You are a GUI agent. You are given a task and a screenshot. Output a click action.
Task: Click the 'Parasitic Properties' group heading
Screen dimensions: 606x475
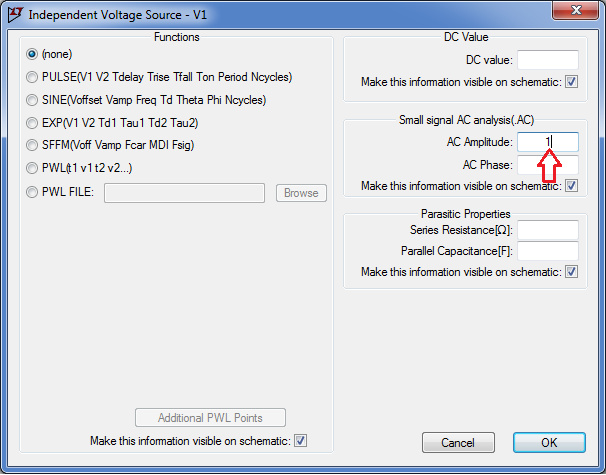tap(466, 214)
